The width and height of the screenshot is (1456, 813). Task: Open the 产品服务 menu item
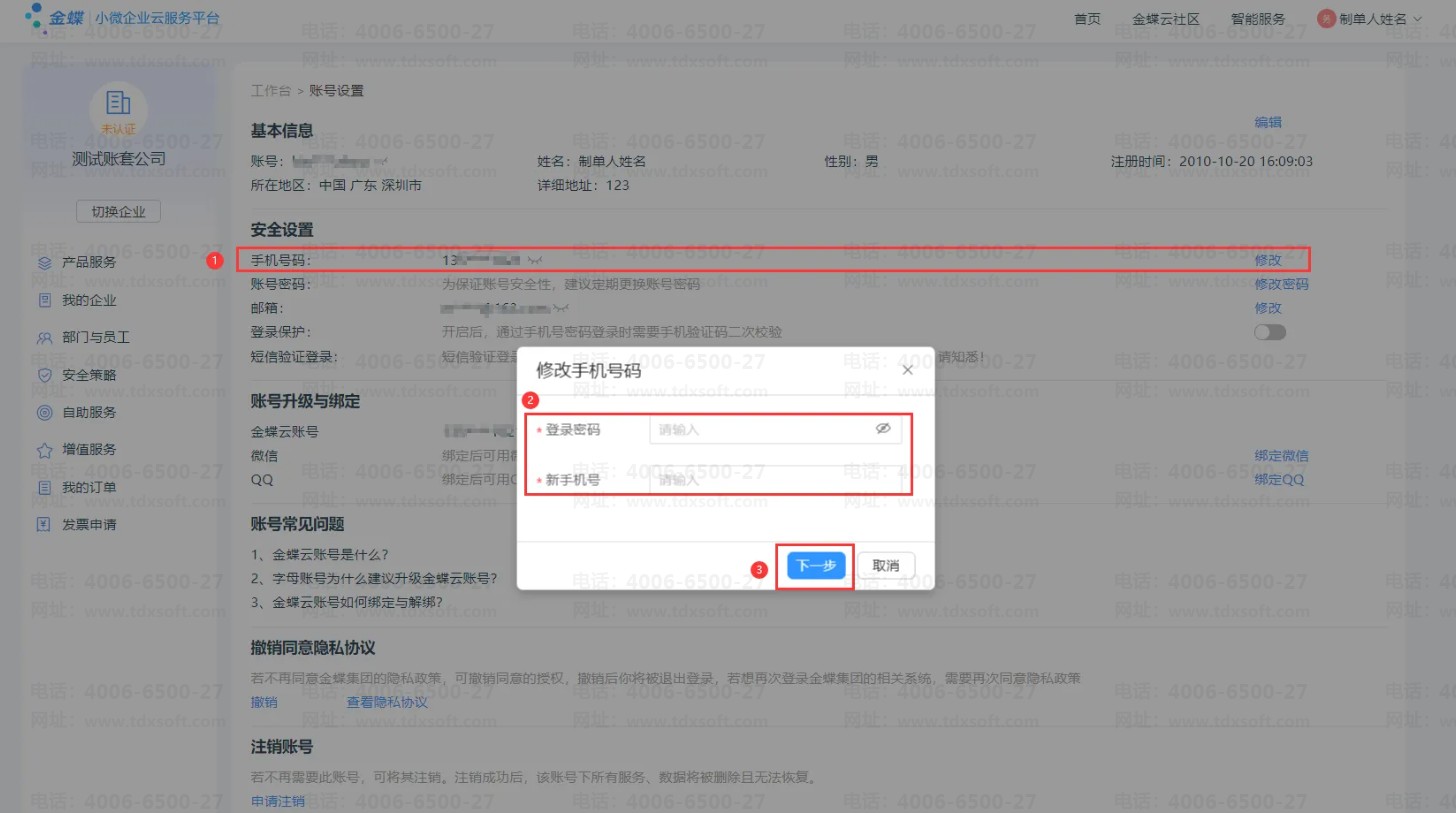[x=89, y=263]
